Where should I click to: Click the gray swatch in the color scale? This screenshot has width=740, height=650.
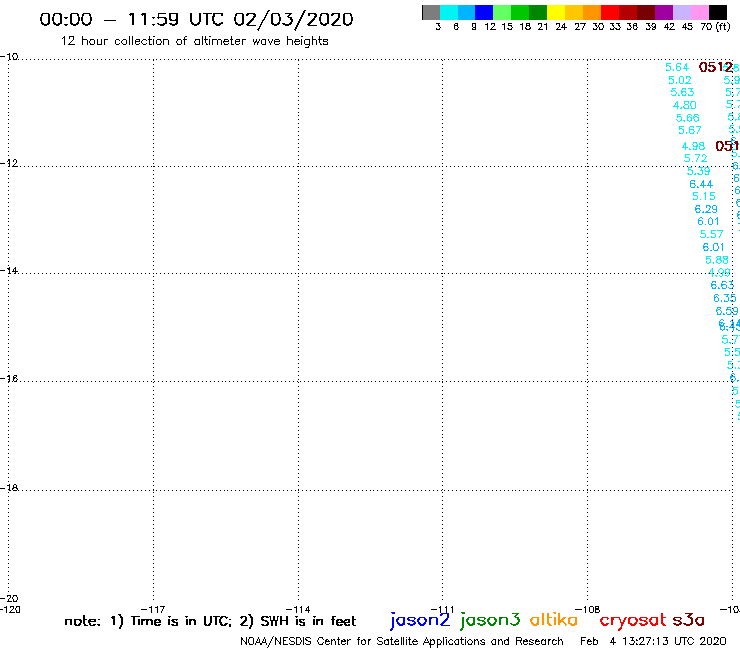pos(431,12)
